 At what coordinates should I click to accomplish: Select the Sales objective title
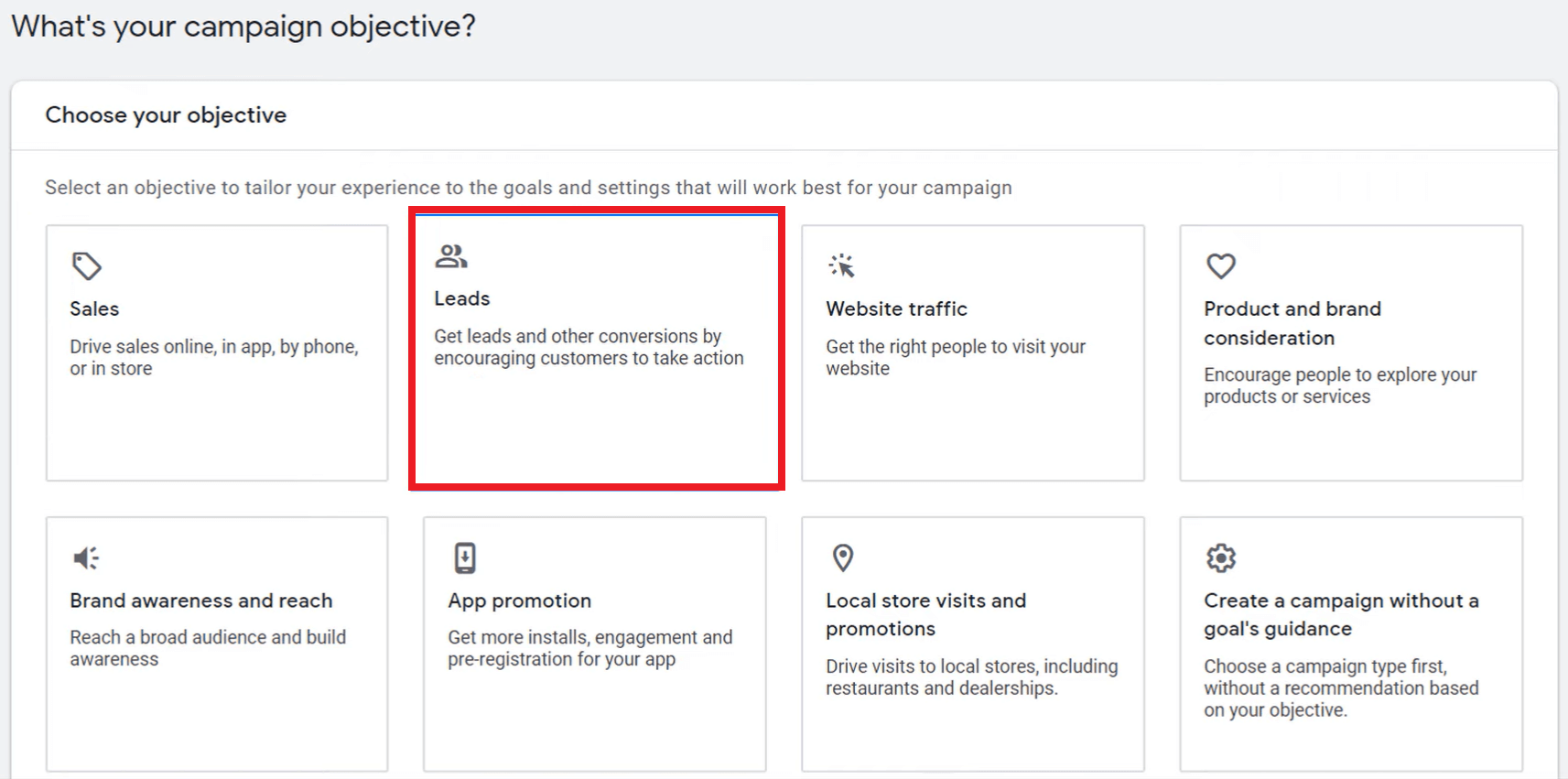[x=94, y=309]
